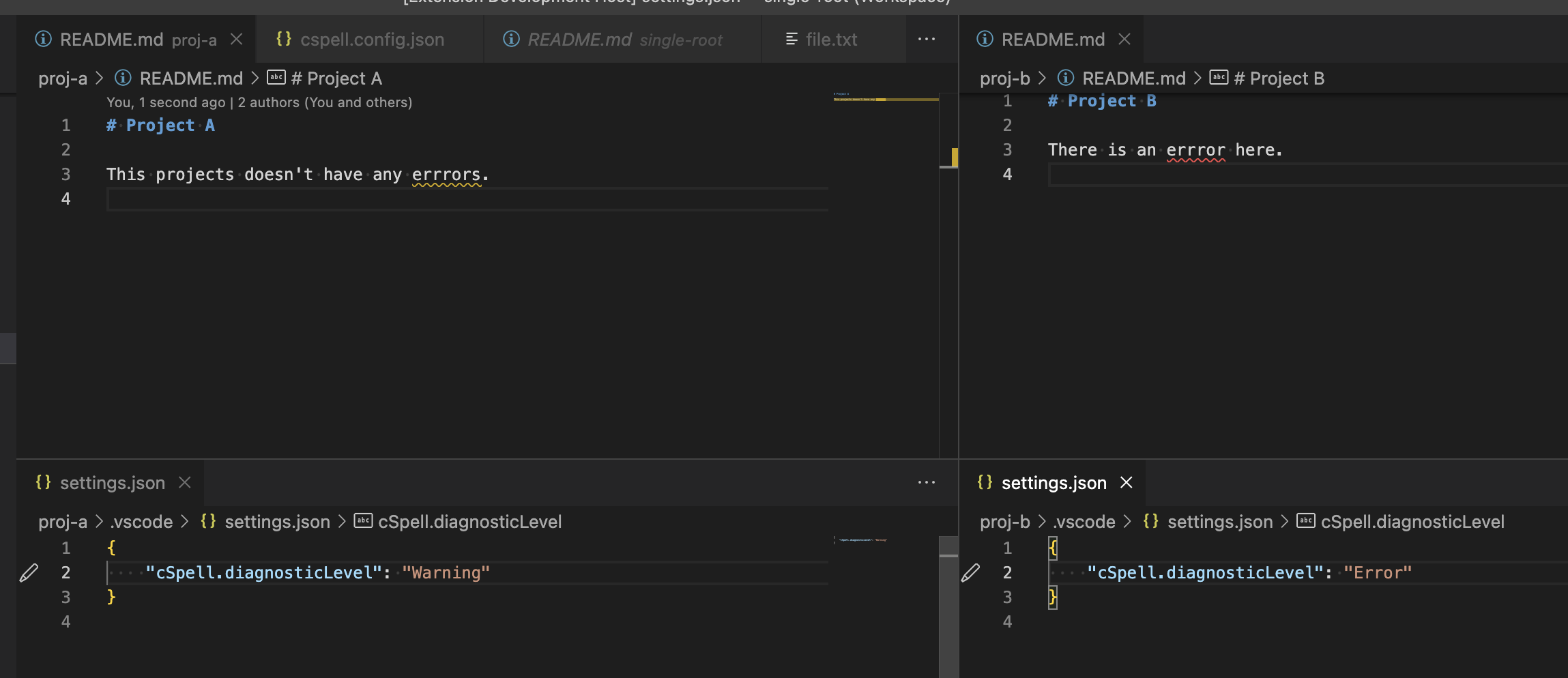Click heading '# Project A' in editor

(x=160, y=126)
